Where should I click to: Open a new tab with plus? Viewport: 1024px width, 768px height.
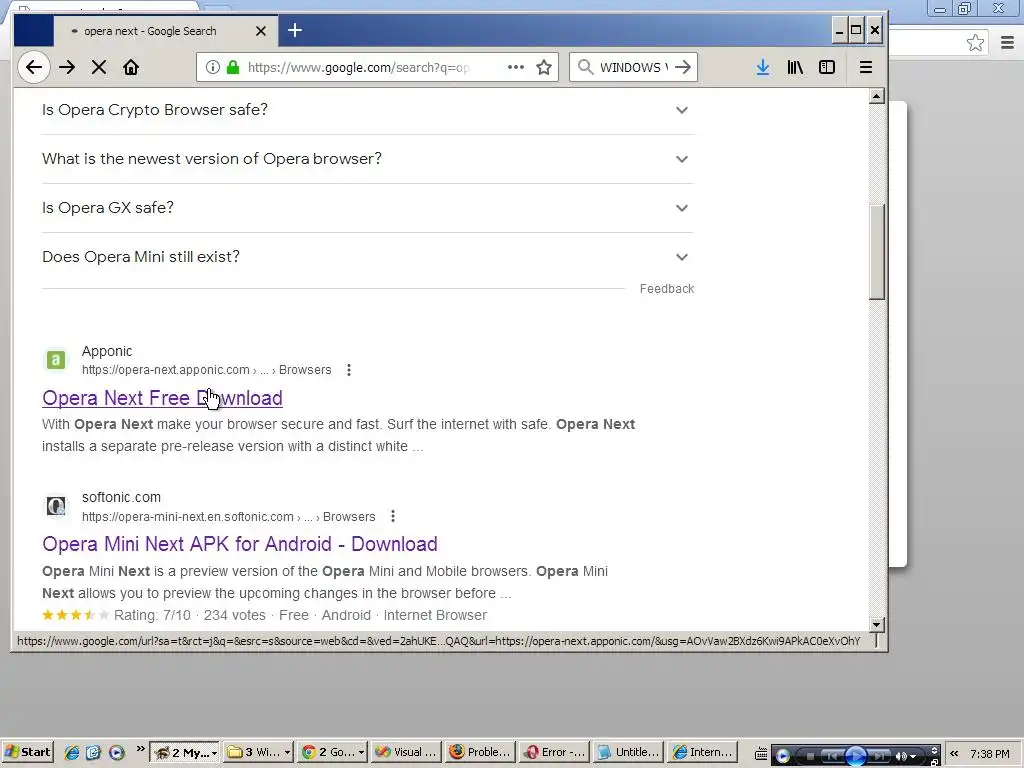[295, 30]
